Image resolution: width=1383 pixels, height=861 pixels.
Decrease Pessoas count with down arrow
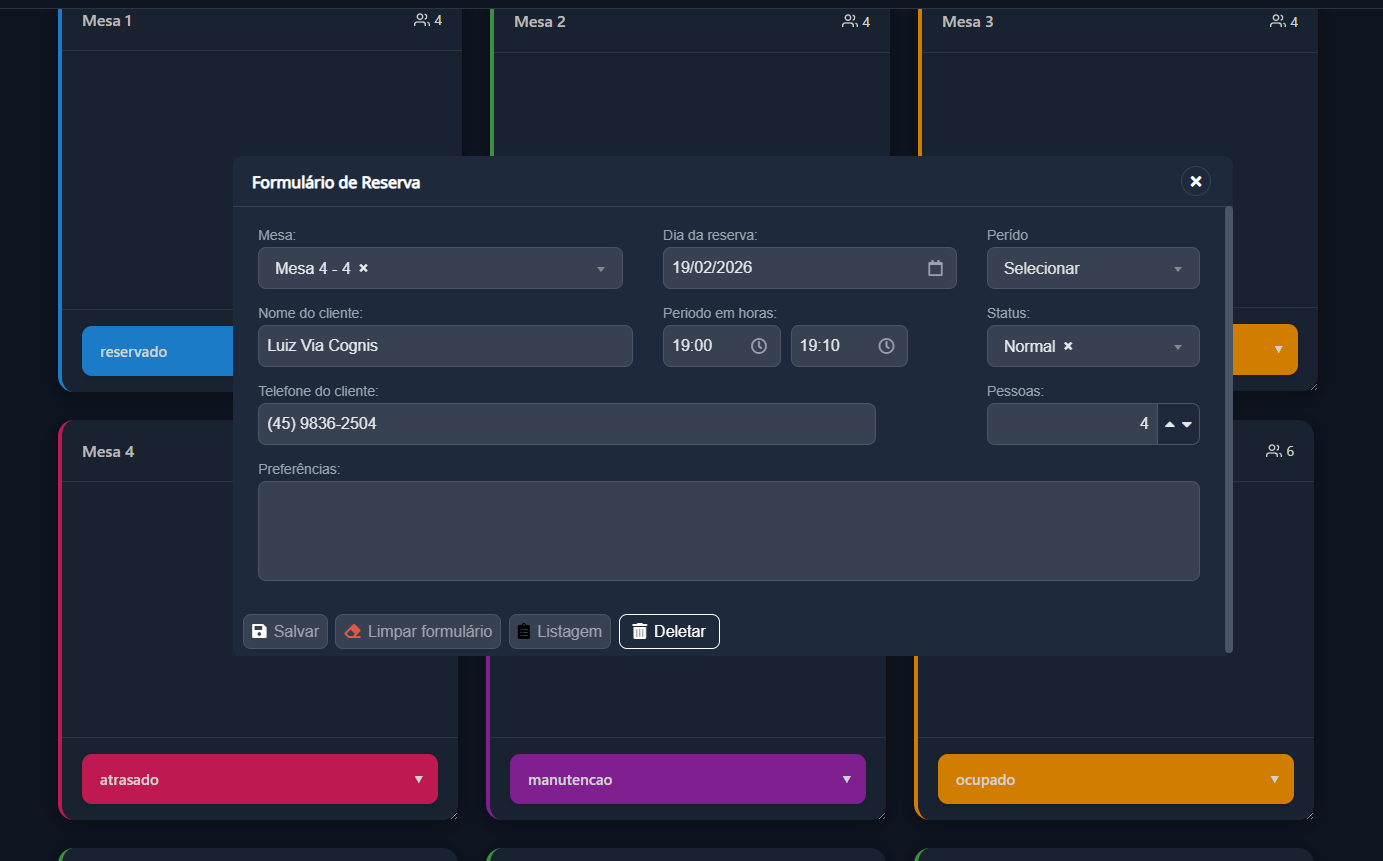pos(1187,424)
